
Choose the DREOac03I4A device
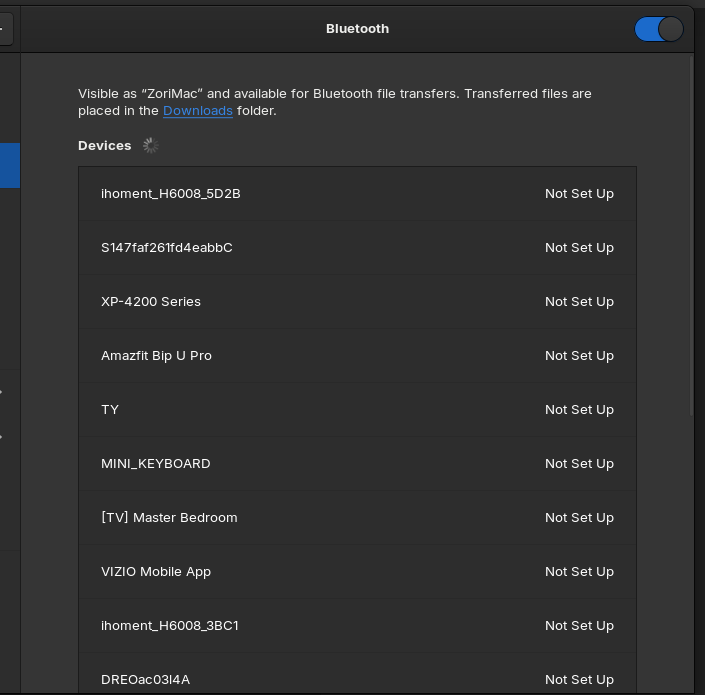tap(357, 673)
